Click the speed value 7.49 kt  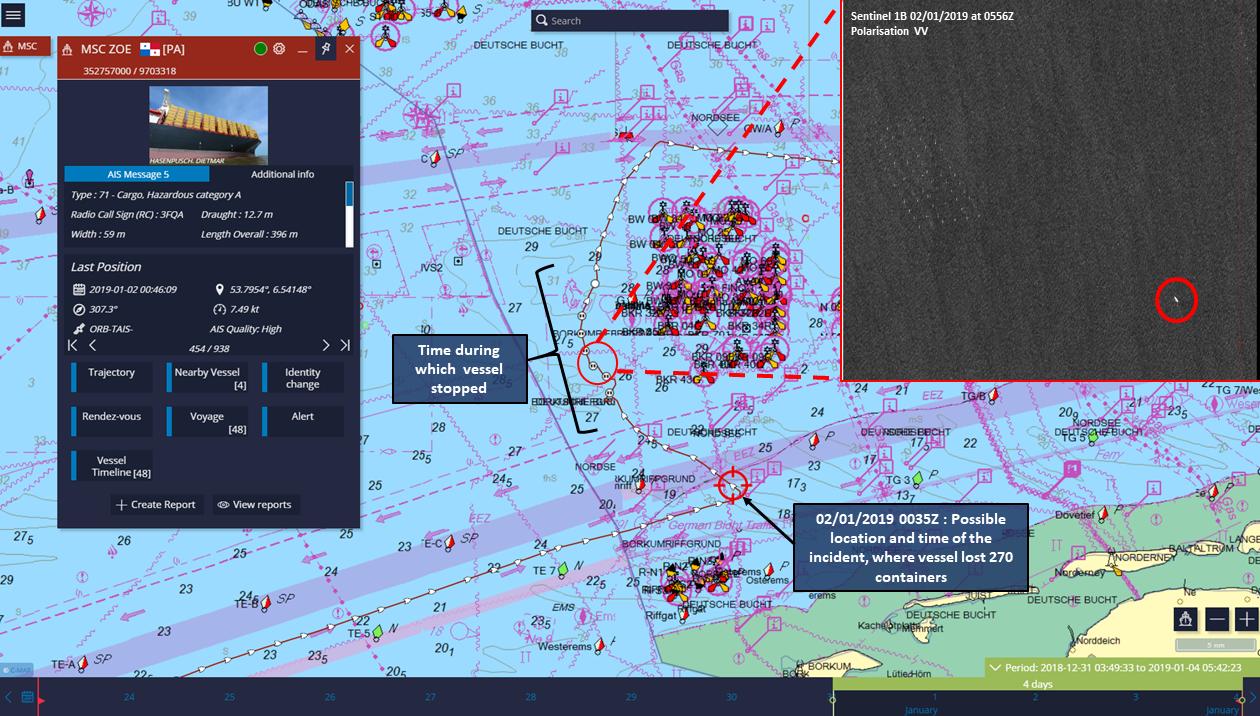pyautogui.click(x=245, y=309)
